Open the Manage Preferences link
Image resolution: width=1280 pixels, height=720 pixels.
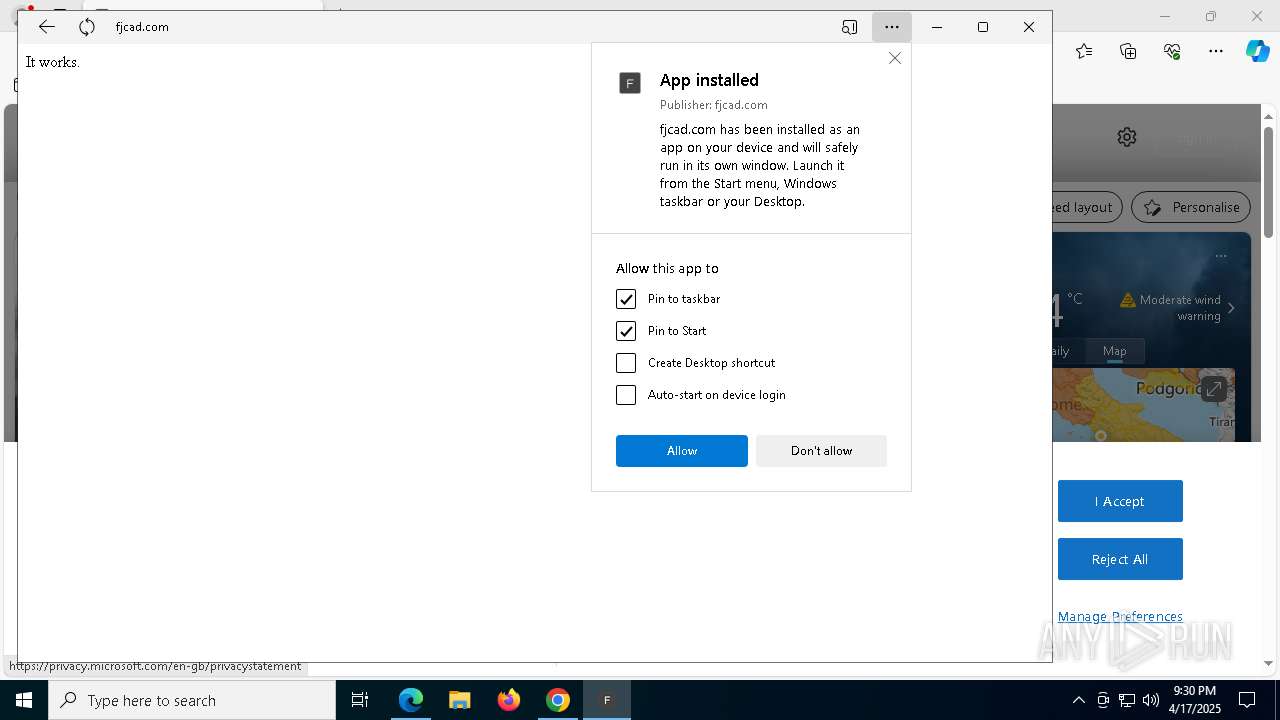click(x=1120, y=616)
